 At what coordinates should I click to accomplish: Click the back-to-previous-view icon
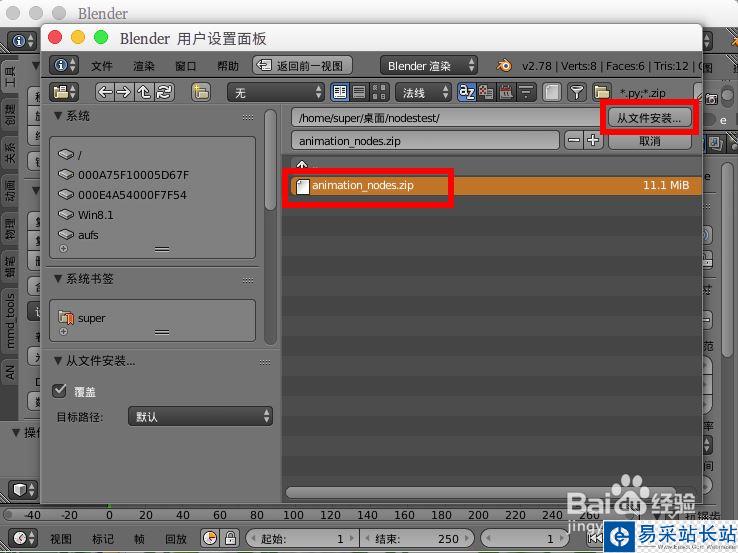click(264, 65)
